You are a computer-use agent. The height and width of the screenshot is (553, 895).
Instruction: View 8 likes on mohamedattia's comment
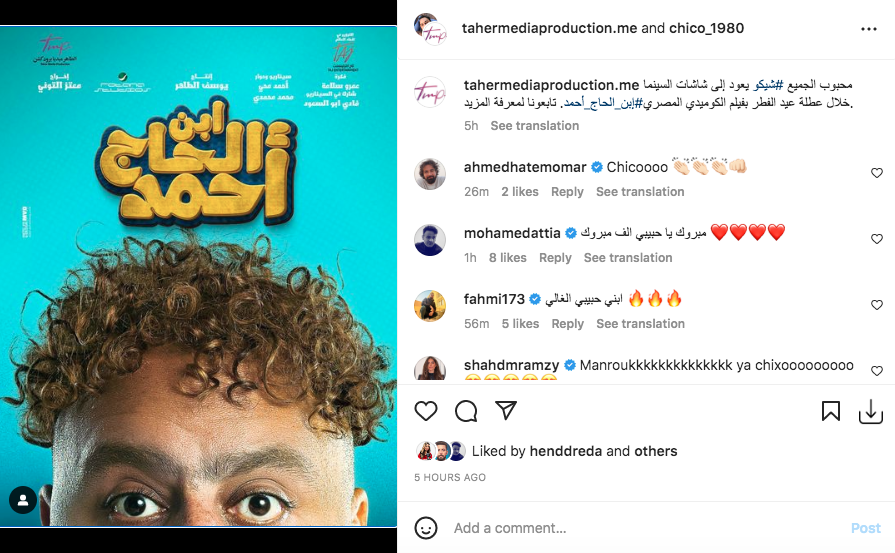[x=507, y=257]
